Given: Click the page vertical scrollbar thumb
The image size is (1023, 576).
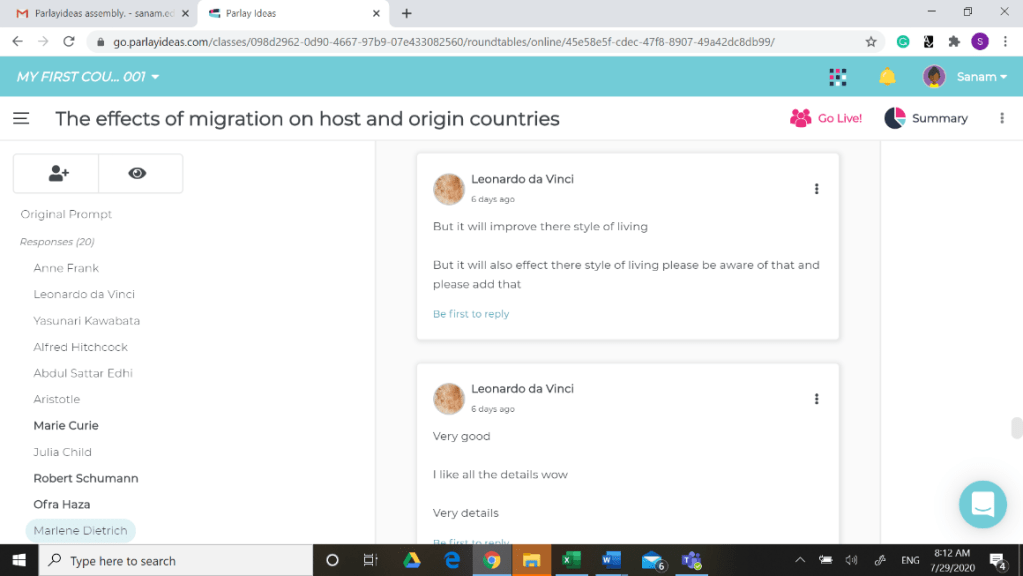Looking at the screenshot, I should [1016, 428].
